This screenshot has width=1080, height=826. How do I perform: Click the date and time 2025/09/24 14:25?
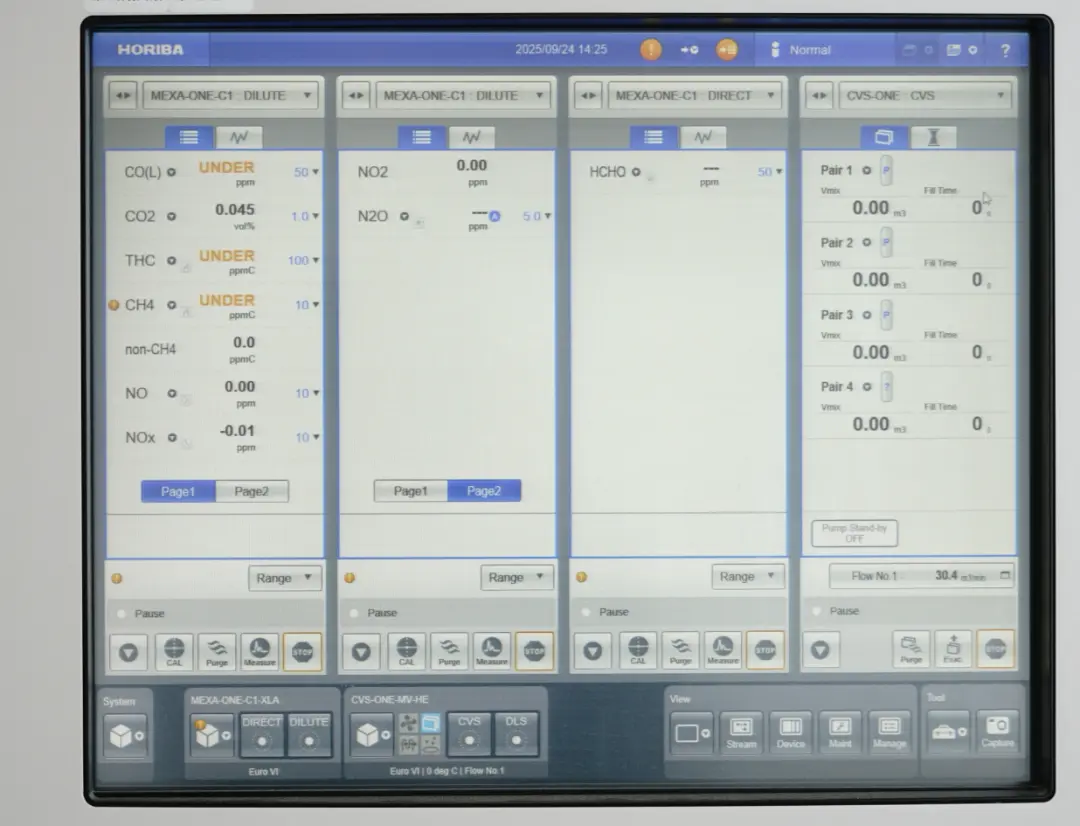[x=561, y=50]
